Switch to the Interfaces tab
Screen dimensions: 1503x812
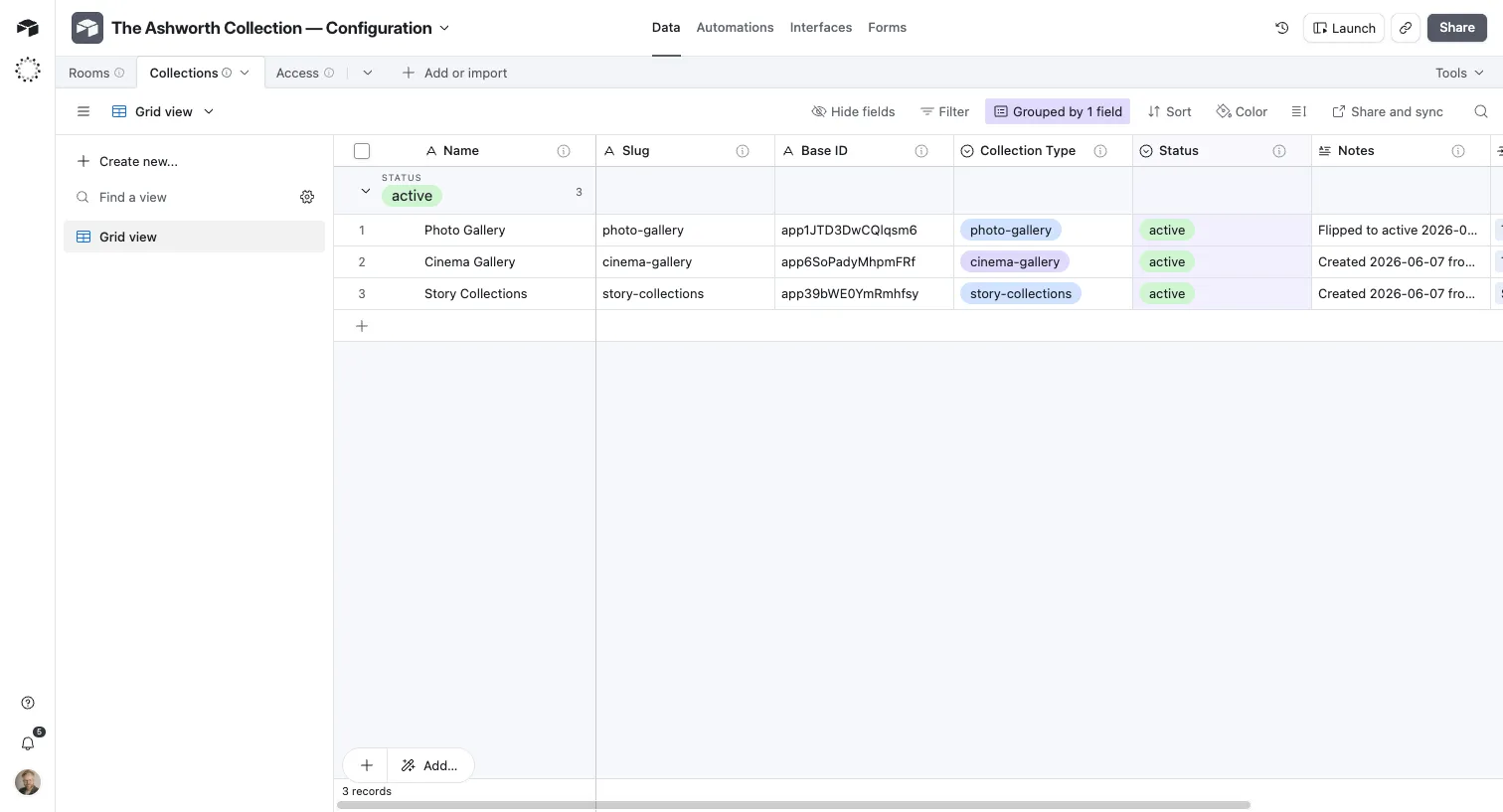pyautogui.click(x=821, y=28)
